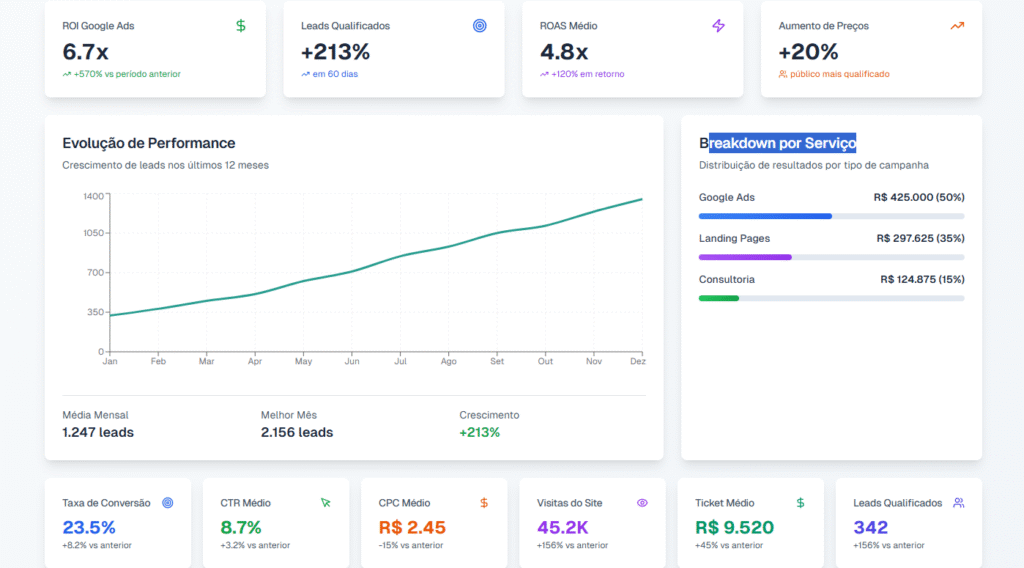Click the trending arrow icon in Aumento de Preços
This screenshot has width=1024, height=568.
coord(957,26)
